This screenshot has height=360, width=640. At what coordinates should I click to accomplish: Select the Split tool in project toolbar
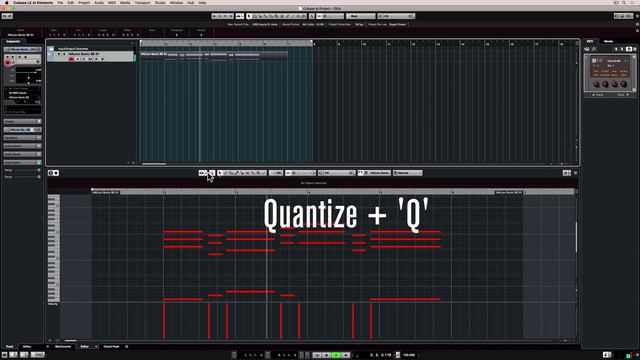click(x=260, y=16)
